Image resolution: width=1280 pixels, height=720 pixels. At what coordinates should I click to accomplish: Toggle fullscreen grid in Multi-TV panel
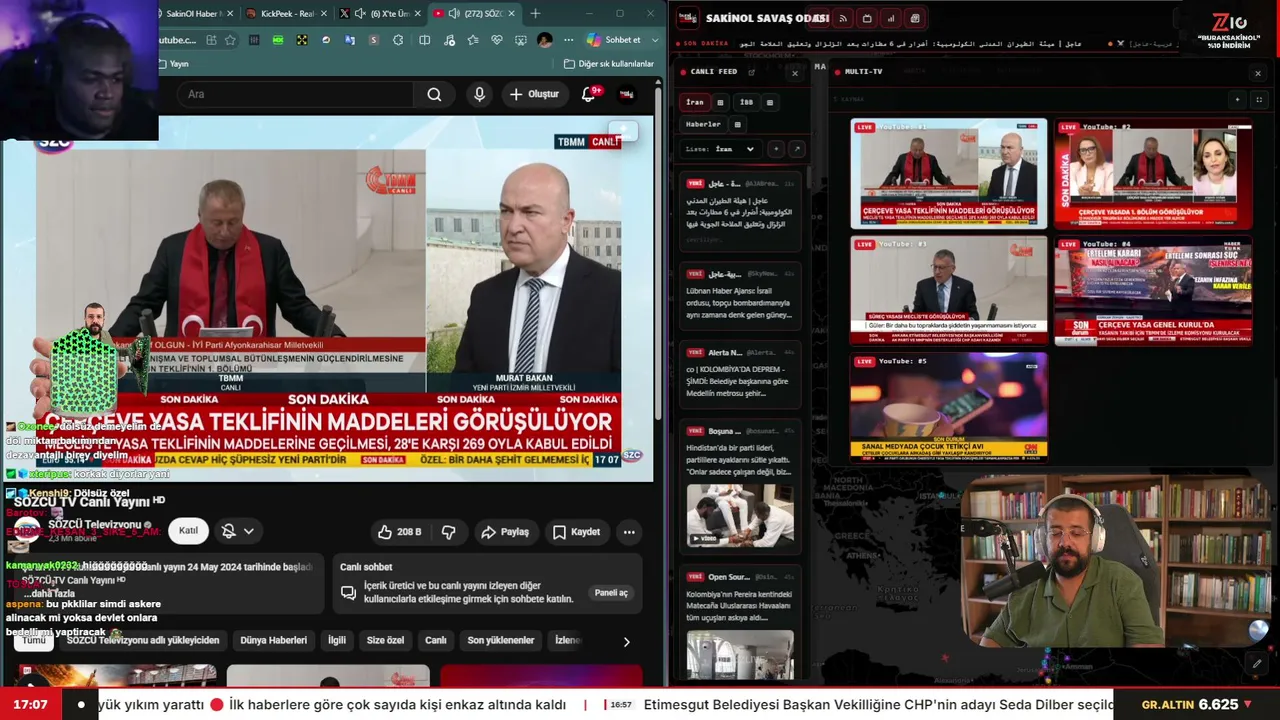[x=1259, y=99]
